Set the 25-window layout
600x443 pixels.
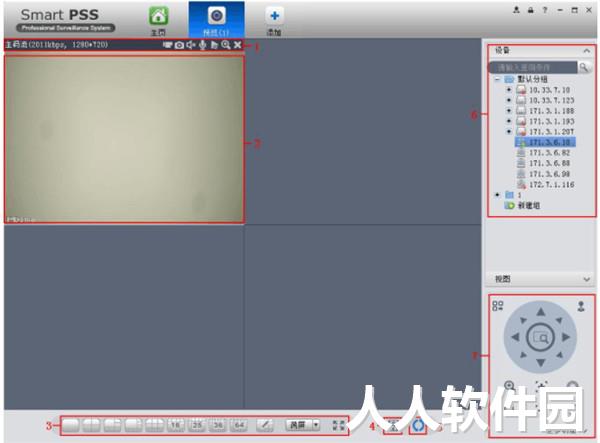tap(197, 425)
